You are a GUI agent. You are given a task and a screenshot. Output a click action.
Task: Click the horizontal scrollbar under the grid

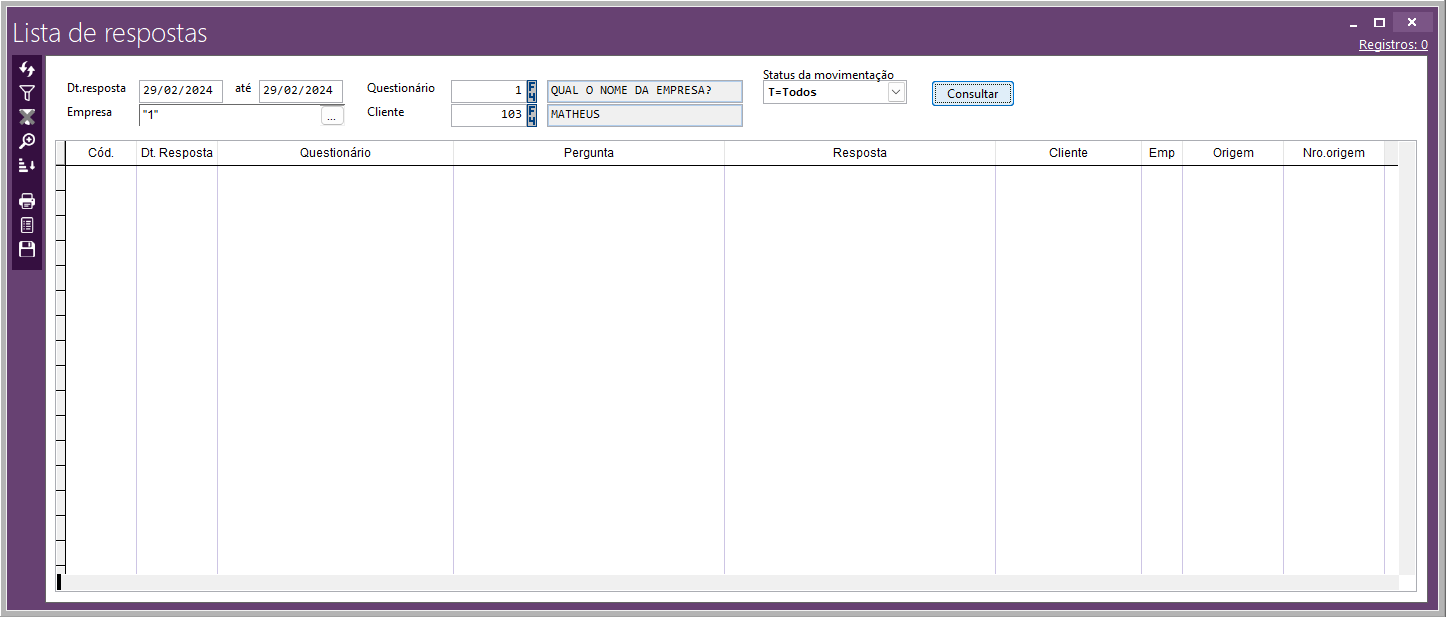(x=728, y=582)
